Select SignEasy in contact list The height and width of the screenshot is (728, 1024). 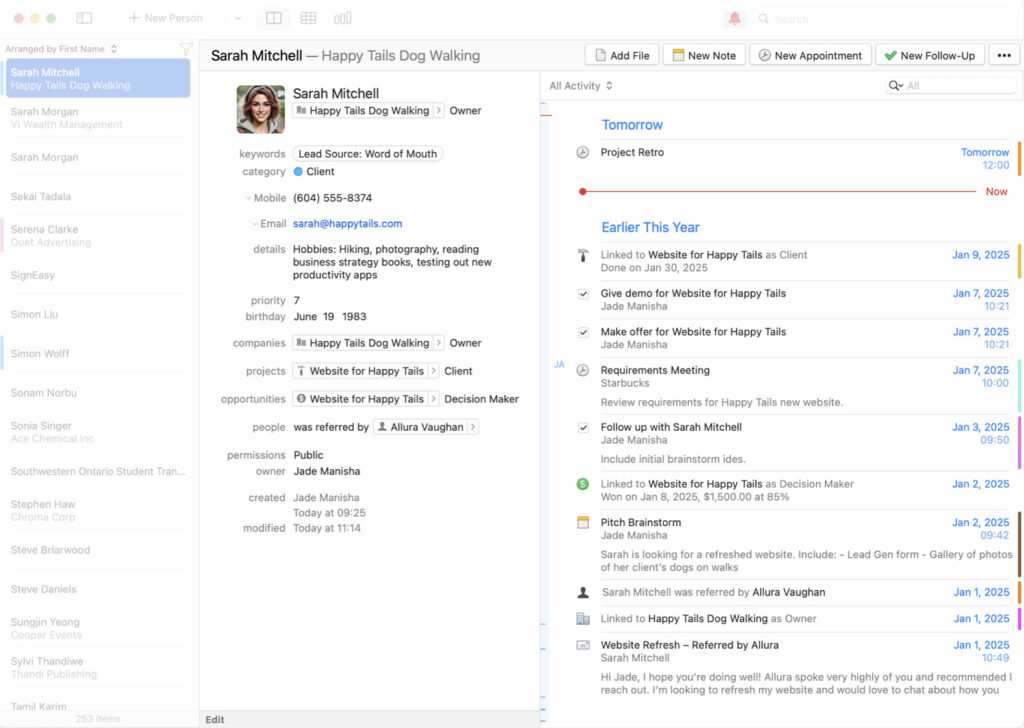click(x=98, y=275)
